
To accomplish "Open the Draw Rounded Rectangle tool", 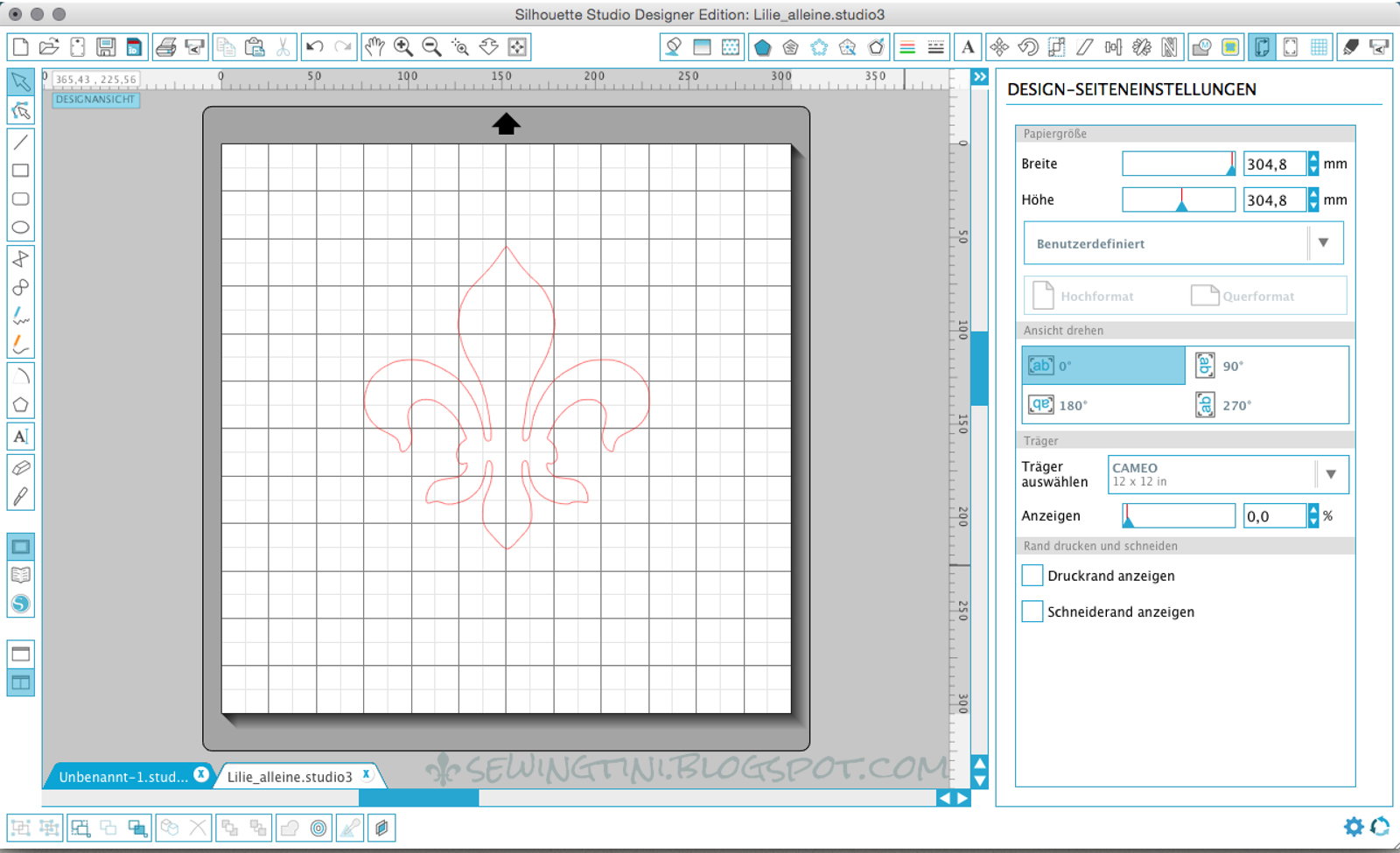I will click(21, 199).
